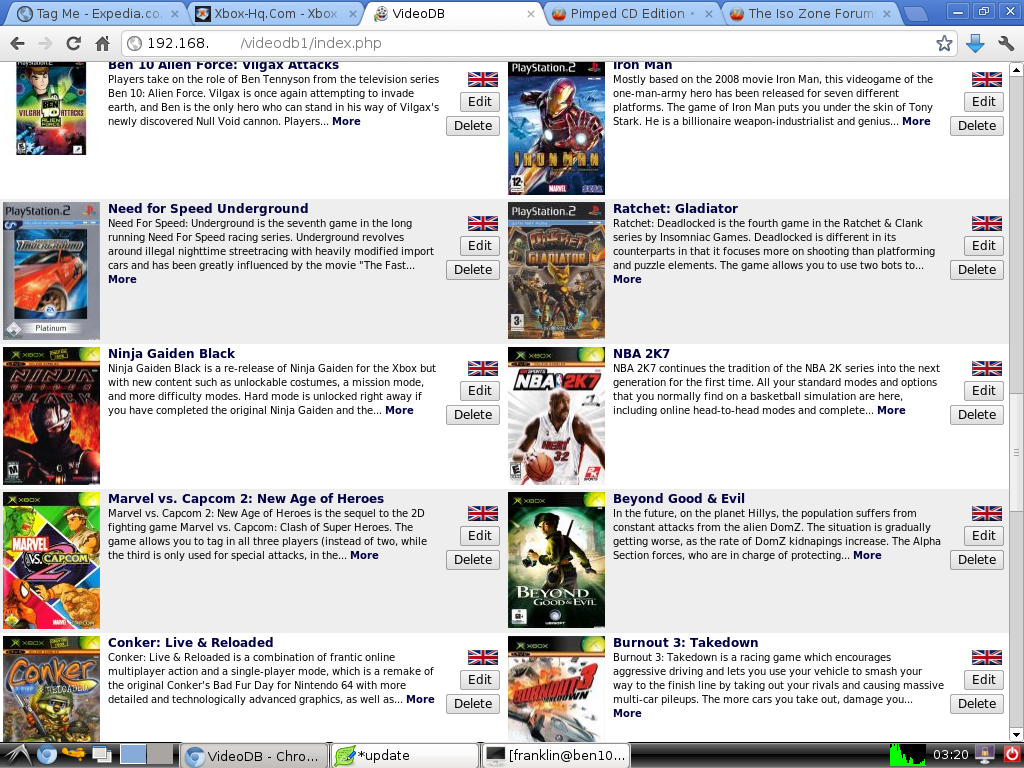The width and height of the screenshot is (1024, 768).
Task: Click the UK flag for Conker: Live & Reloaded
Action: click(x=483, y=658)
